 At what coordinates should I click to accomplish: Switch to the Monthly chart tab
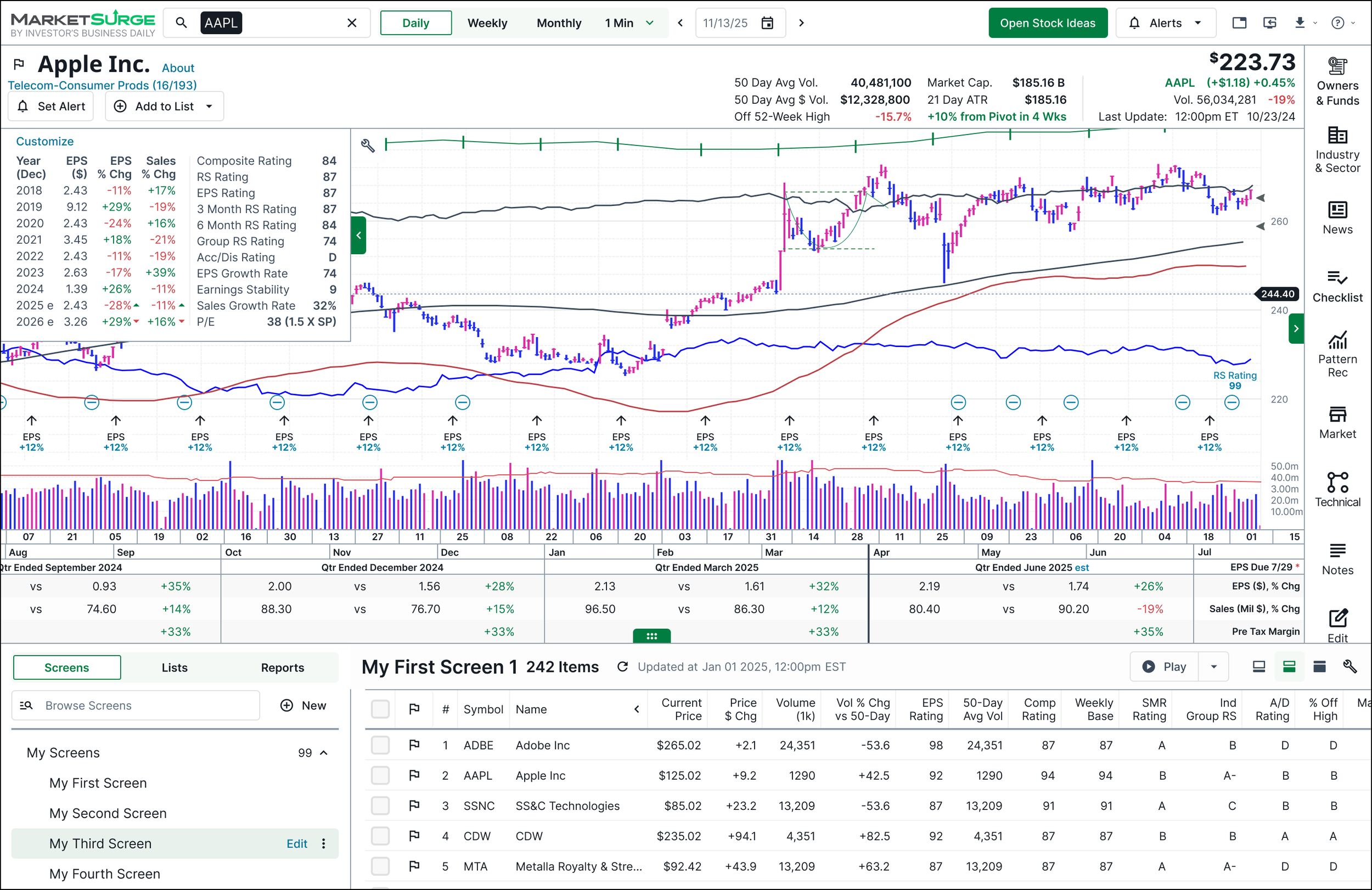click(559, 23)
